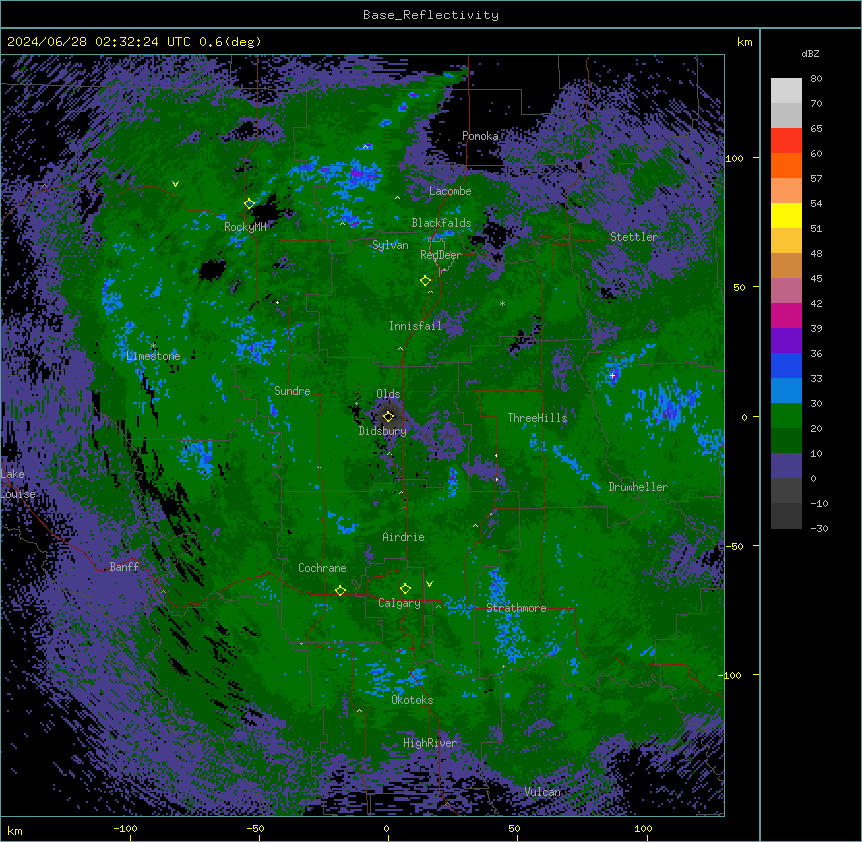Viewport: 862px width, 842px height.
Task: Click the yellow marker above RockyMH label
Action: [x=249, y=204]
